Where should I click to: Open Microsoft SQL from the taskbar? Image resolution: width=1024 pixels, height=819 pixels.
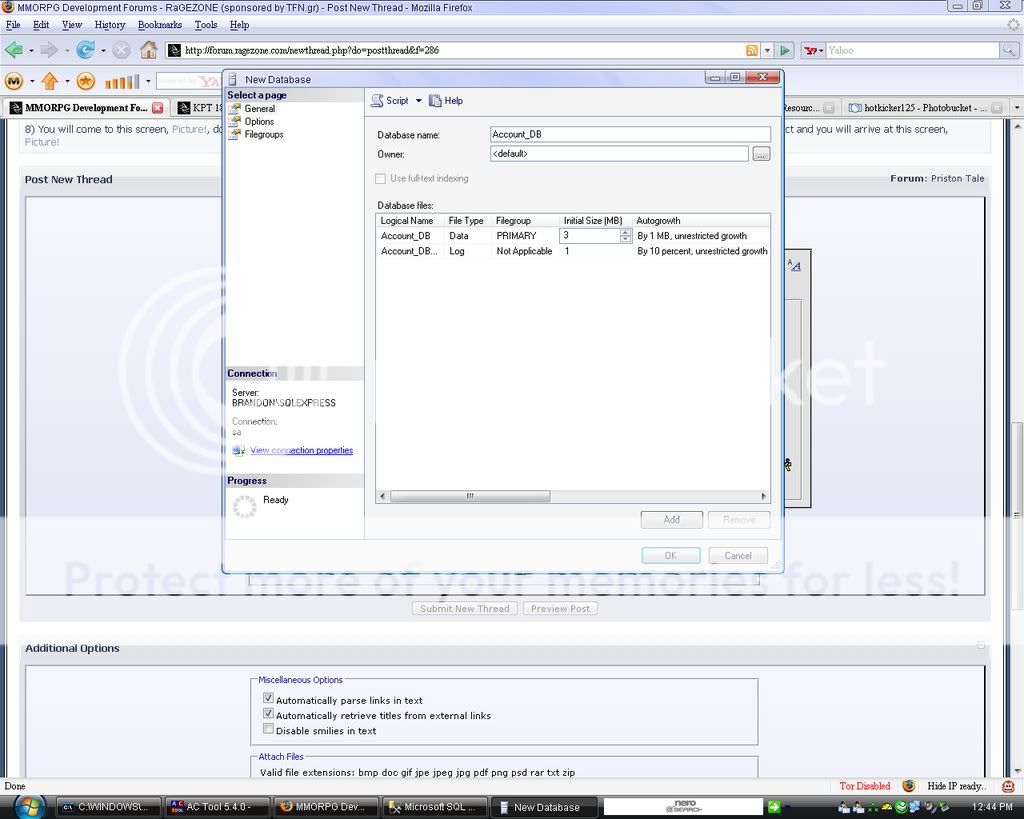point(434,806)
